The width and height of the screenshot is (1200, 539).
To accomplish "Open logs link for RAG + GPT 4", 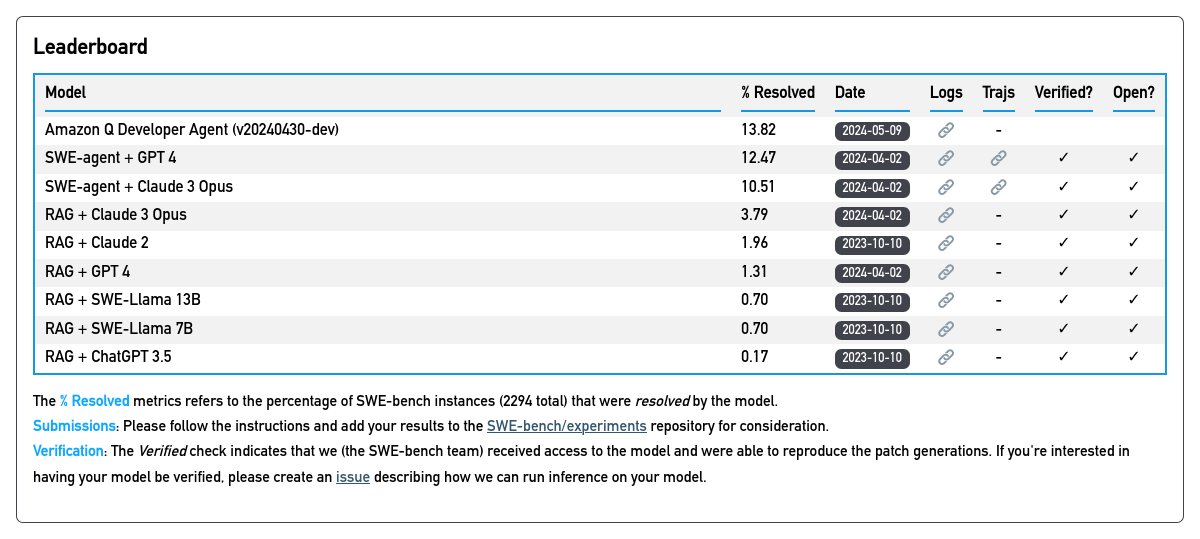I will click(946, 272).
